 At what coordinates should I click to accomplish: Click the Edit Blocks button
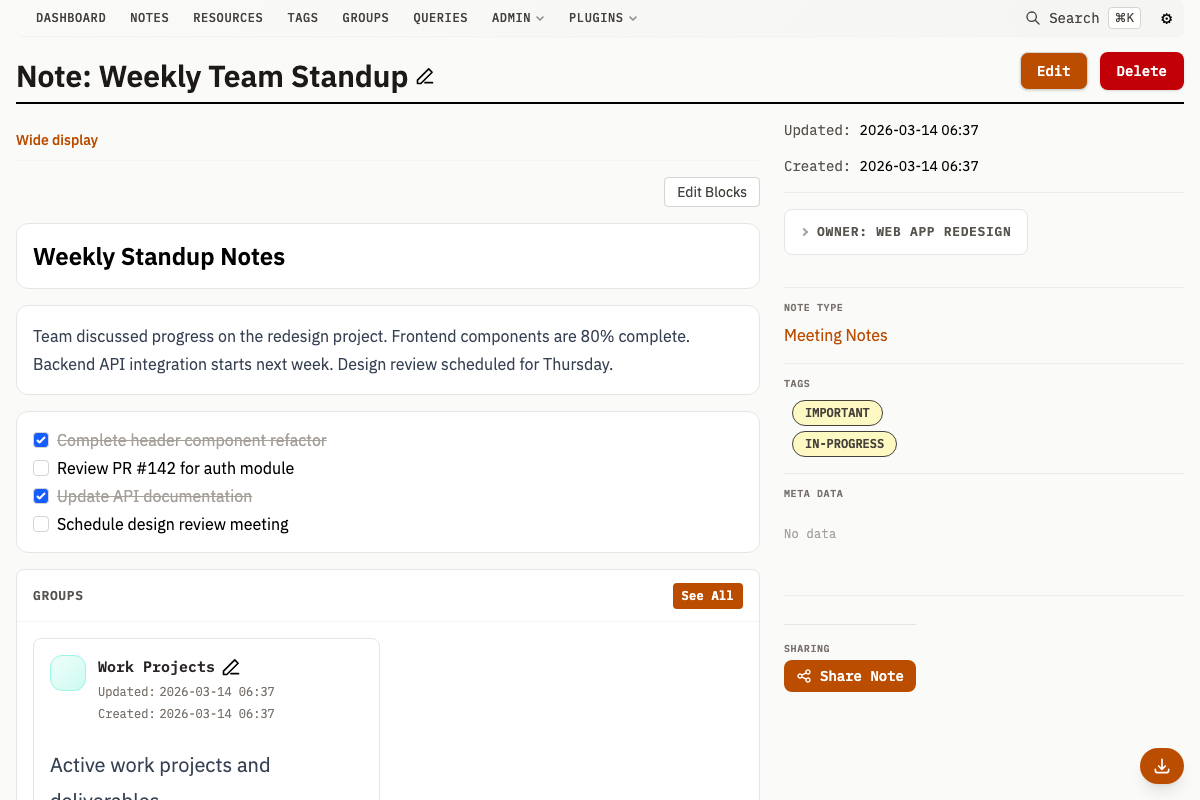click(711, 192)
